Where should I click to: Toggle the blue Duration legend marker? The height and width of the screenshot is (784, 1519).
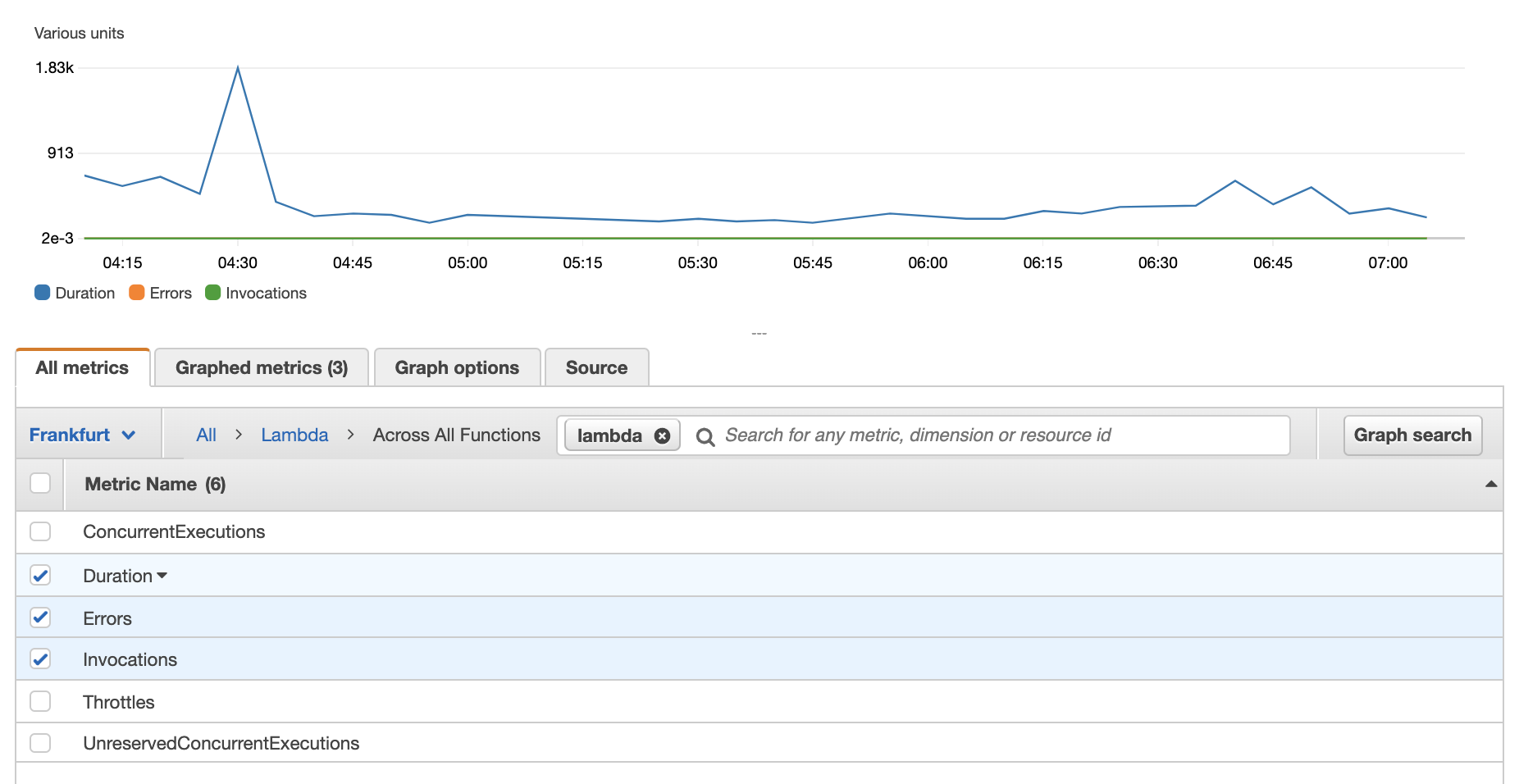[x=41, y=293]
